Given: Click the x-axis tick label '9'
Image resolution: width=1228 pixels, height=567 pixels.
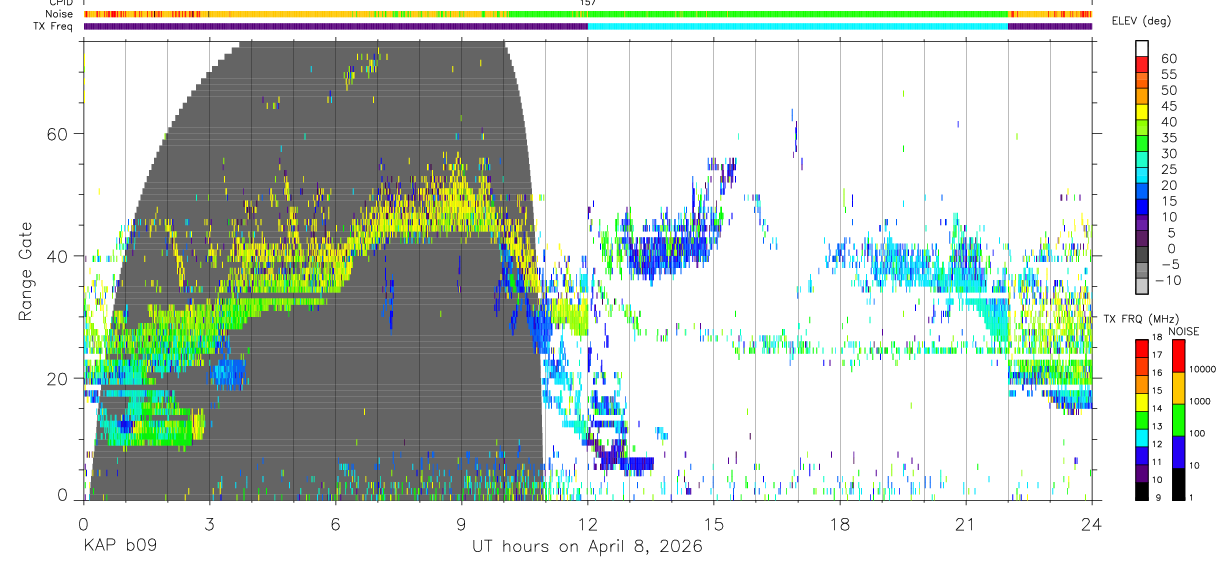Looking at the screenshot, I should coord(461,526).
